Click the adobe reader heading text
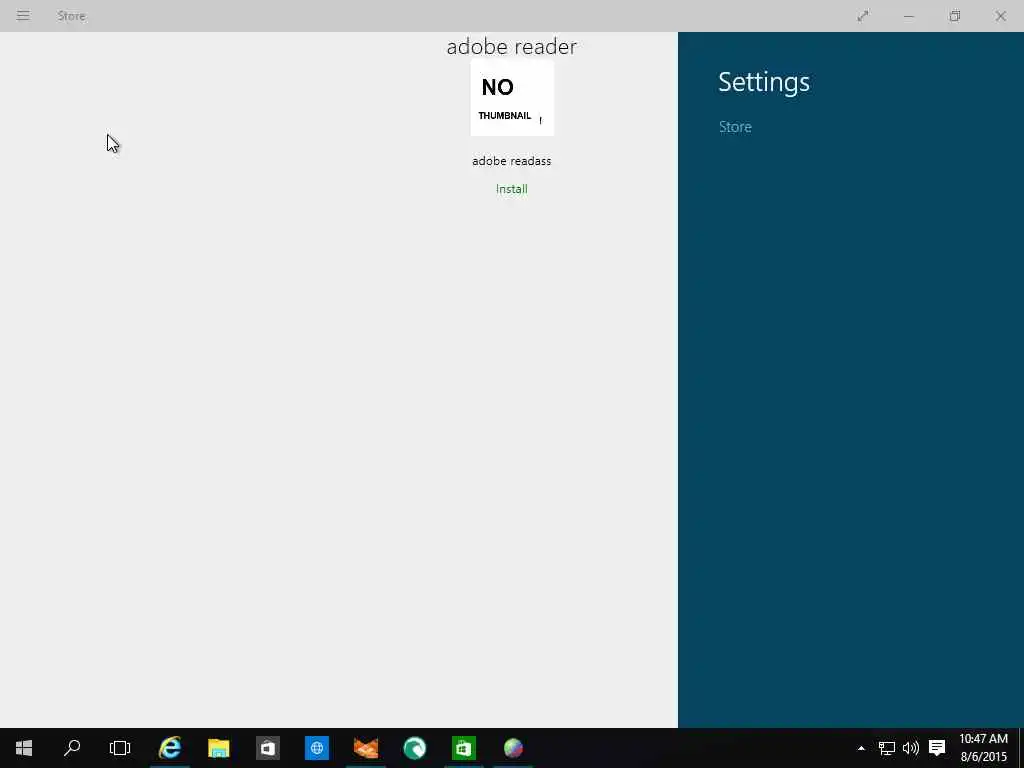The width and height of the screenshot is (1024, 768). [x=511, y=46]
